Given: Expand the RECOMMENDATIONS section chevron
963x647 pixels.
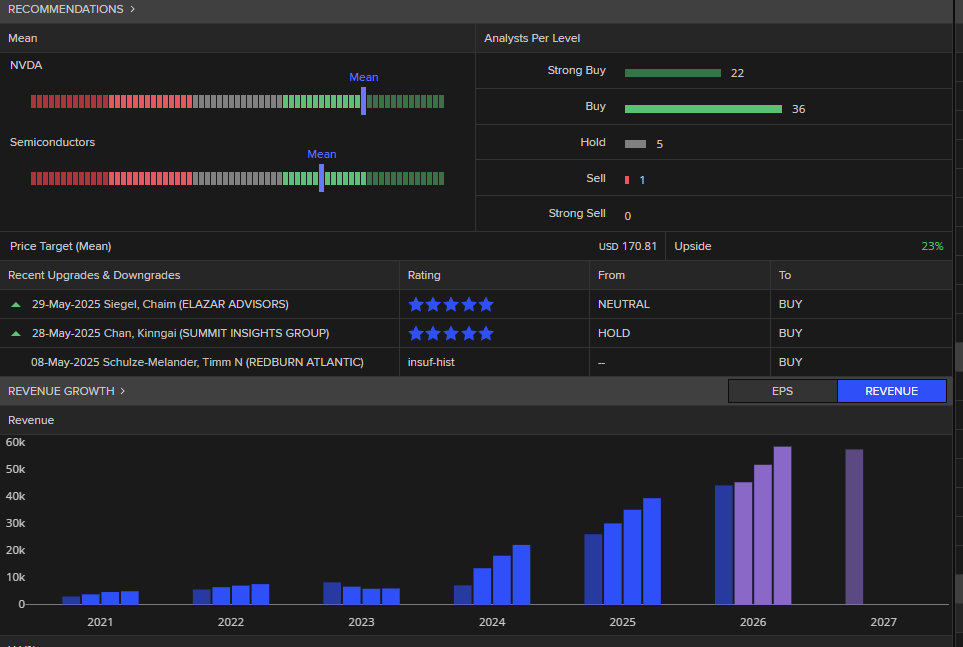Looking at the screenshot, I should (x=132, y=9).
